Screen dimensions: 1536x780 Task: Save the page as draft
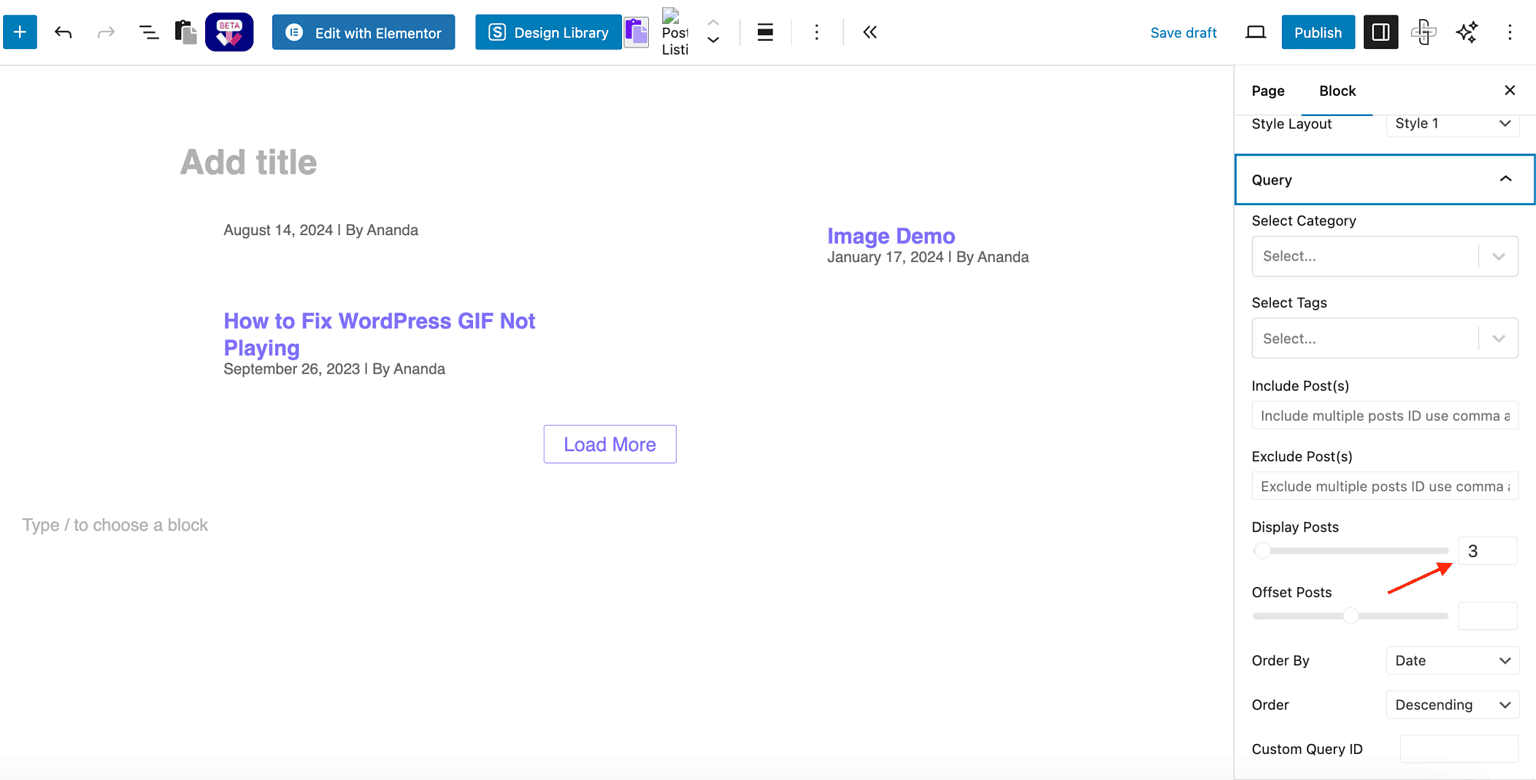1183,32
